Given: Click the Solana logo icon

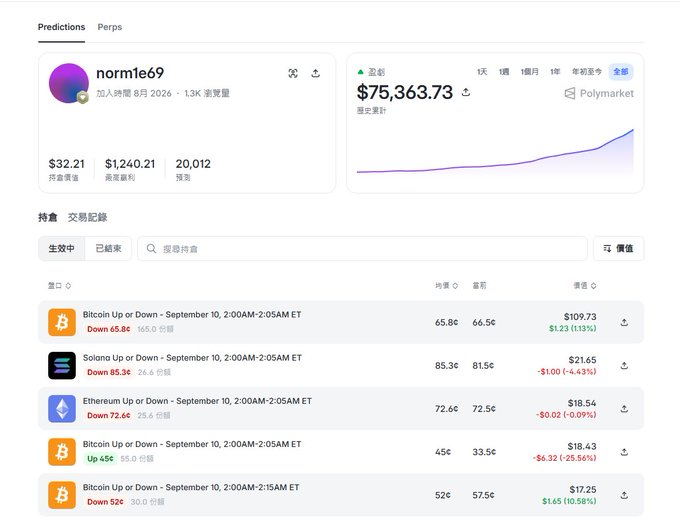Looking at the screenshot, I should pyautogui.click(x=62, y=366).
